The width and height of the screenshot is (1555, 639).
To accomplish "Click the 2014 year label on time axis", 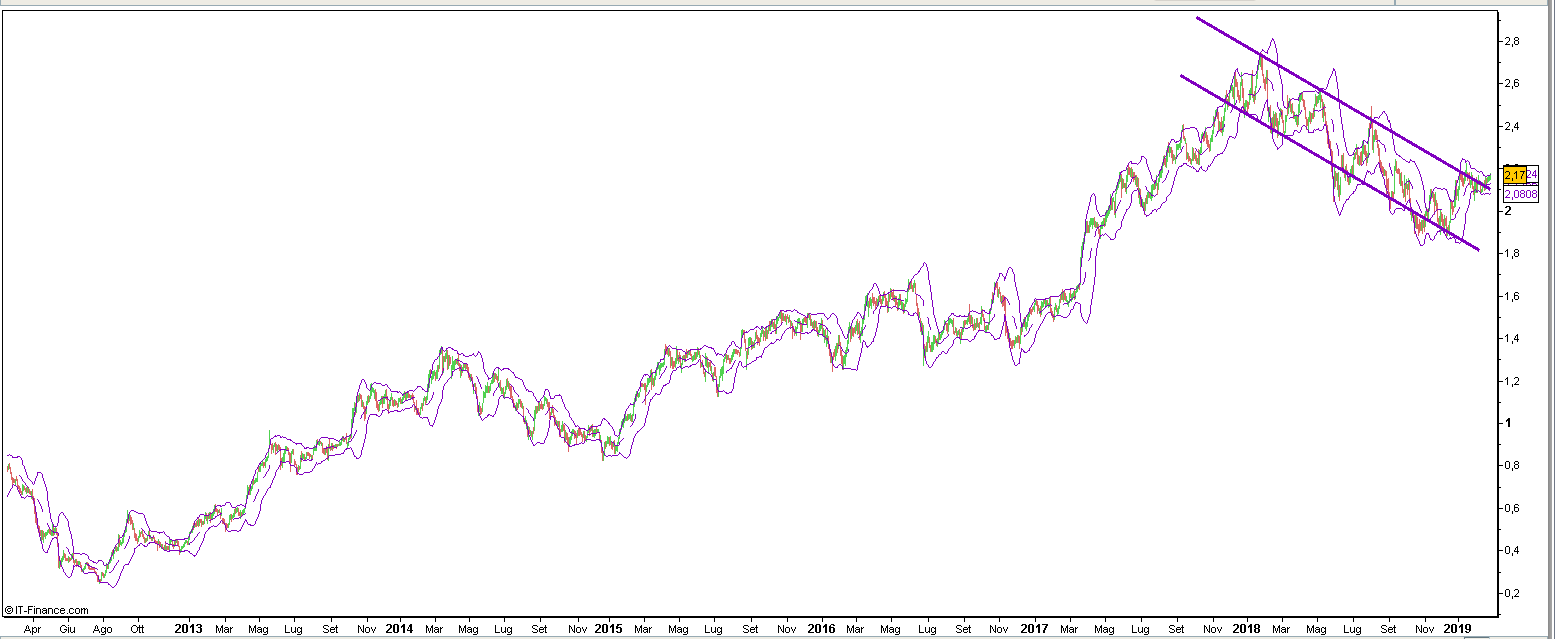I will 399,630.
